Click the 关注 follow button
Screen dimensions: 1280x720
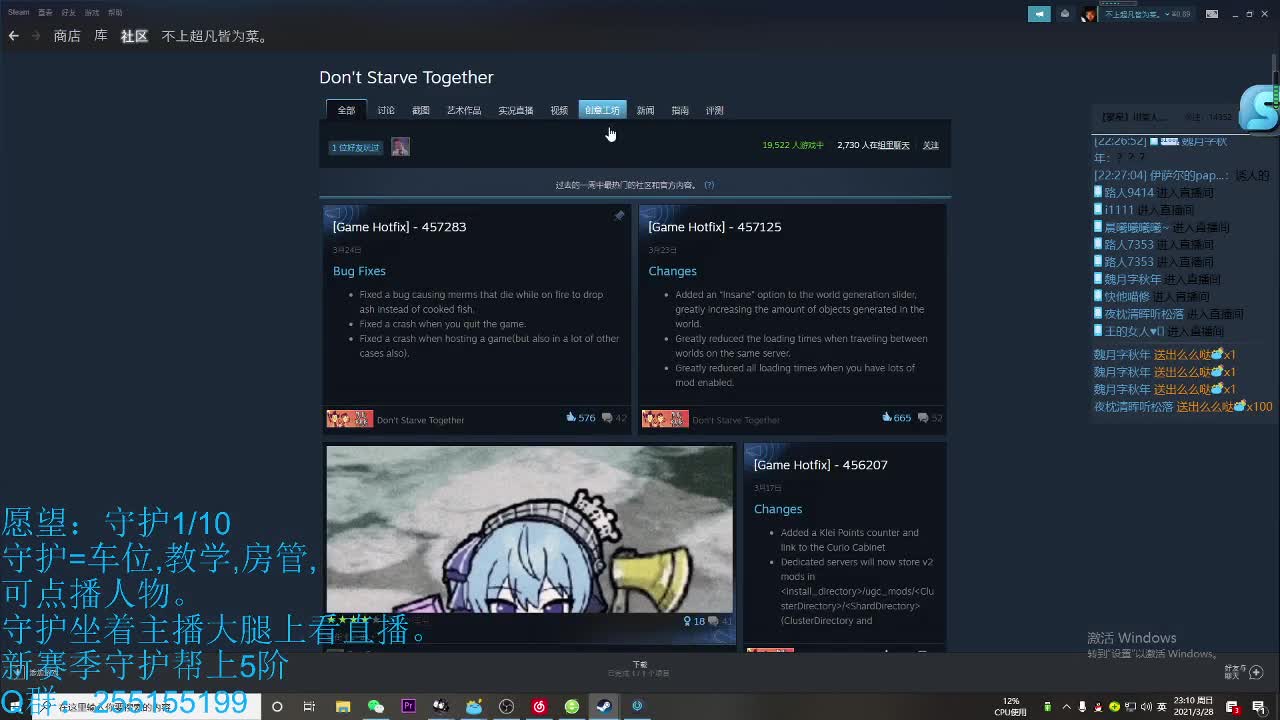(x=931, y=145)
